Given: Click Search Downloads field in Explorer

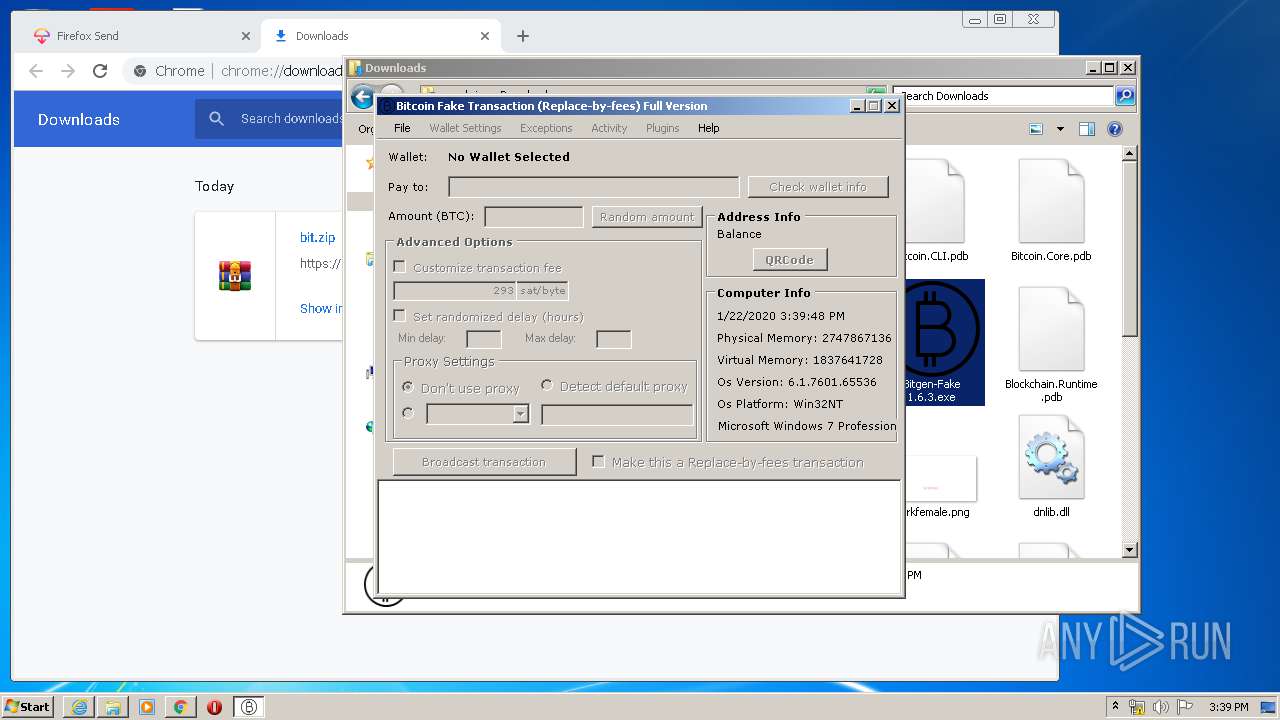Looking at the screenshot, I should point(1004,96).
